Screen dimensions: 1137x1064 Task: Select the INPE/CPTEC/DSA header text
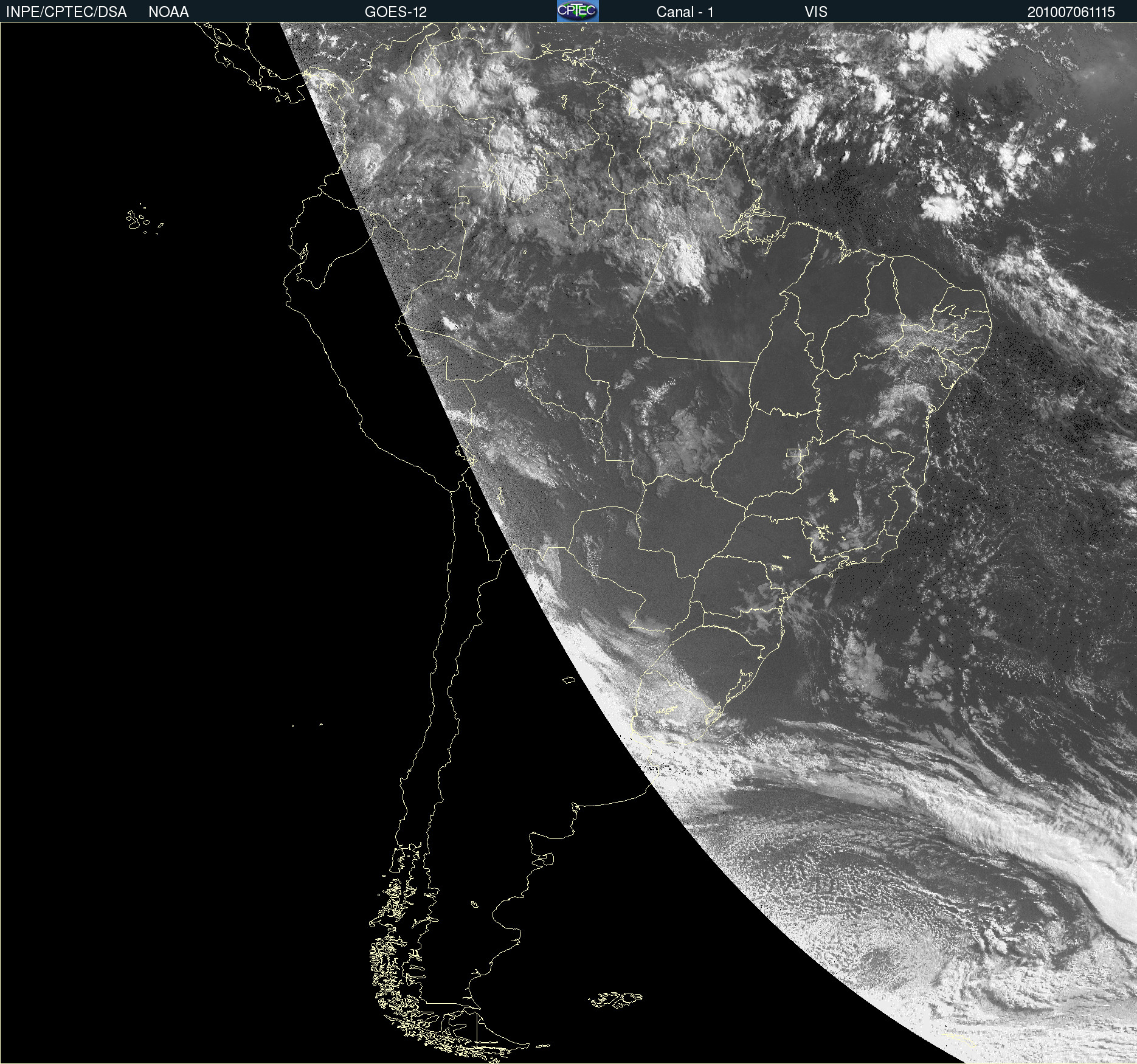66,12
